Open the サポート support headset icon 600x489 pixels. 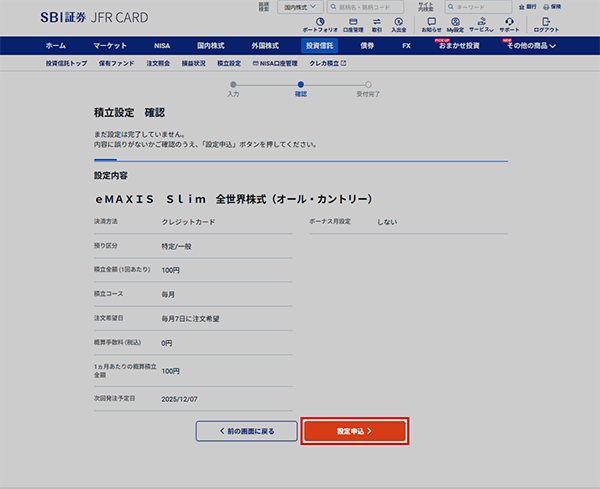tap(510, 25)
